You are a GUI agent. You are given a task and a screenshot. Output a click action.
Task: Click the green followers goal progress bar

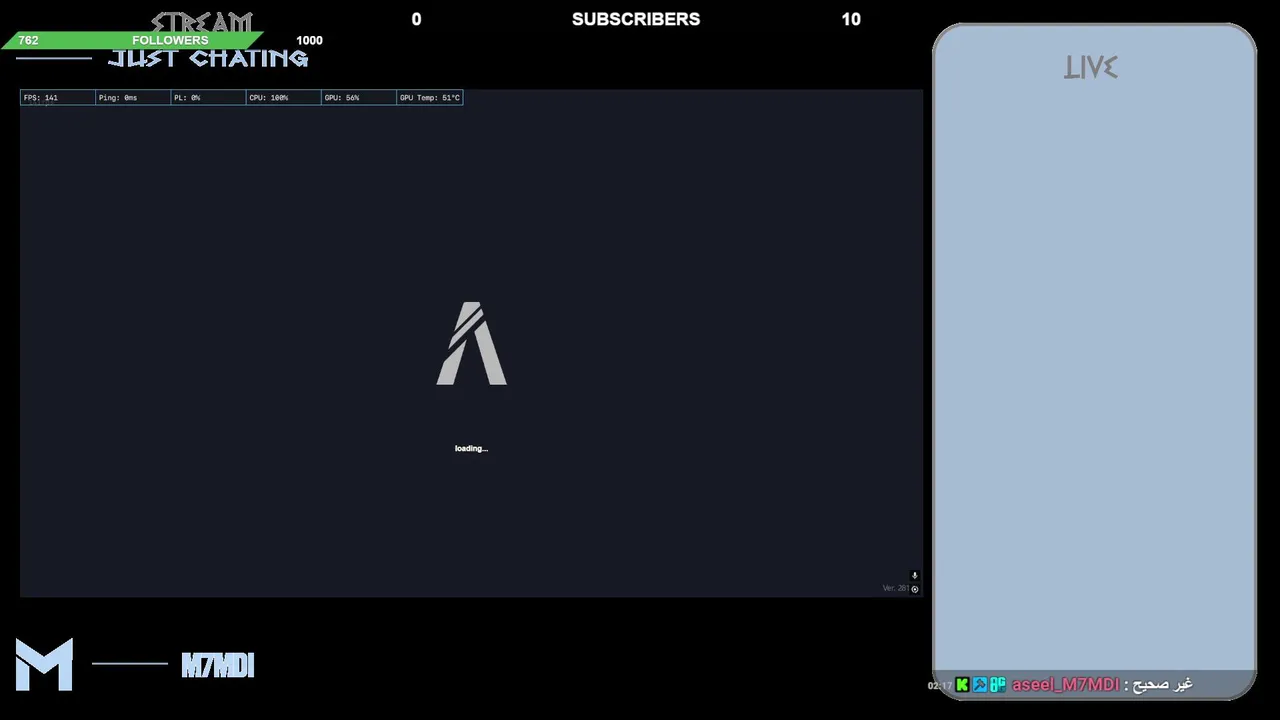(134, 40)
